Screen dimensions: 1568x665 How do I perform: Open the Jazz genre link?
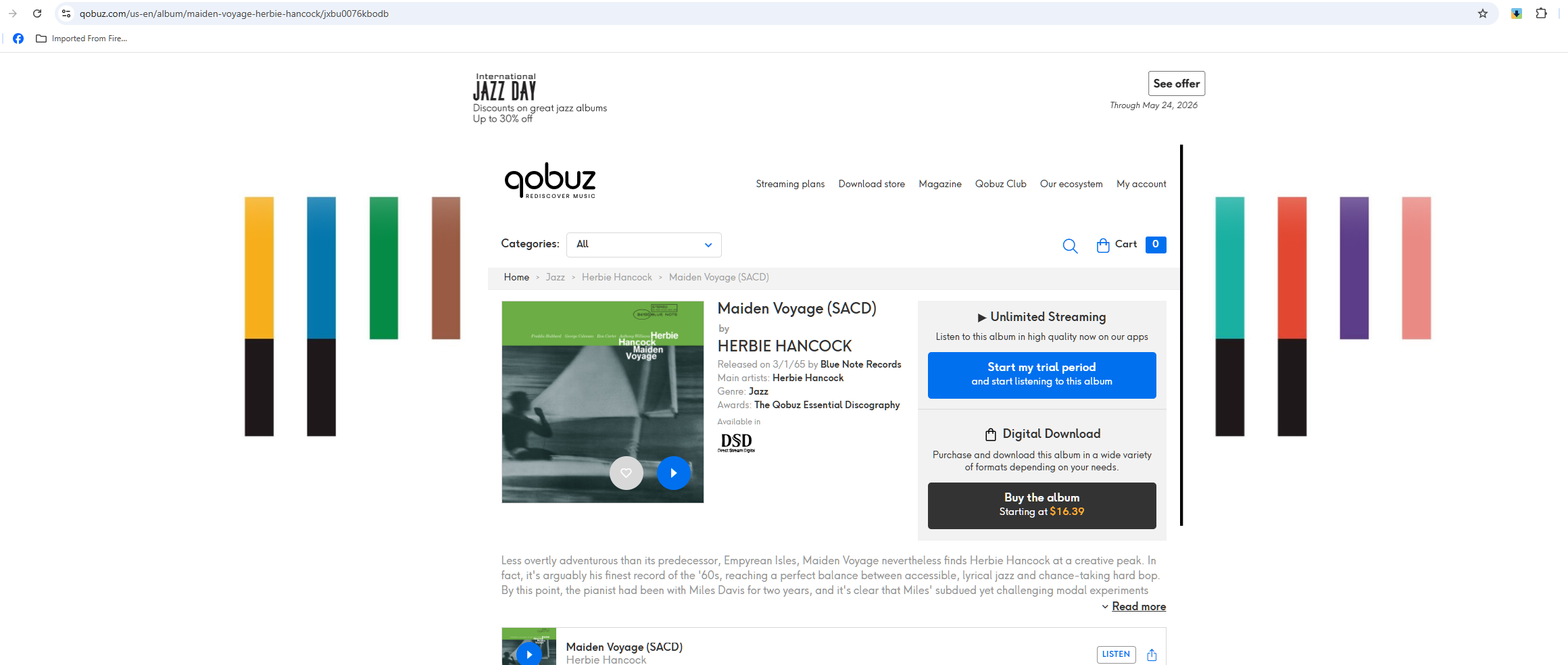pyautogui.click(x=758, y=391)
